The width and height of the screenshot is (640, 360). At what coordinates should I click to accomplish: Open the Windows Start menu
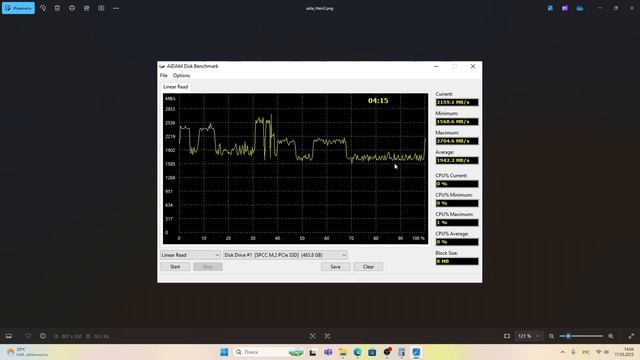(x=224, y=352)
